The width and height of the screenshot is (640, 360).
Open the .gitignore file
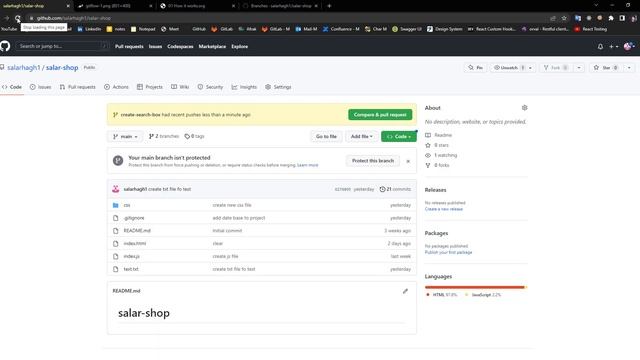click(x=134, y=218)
